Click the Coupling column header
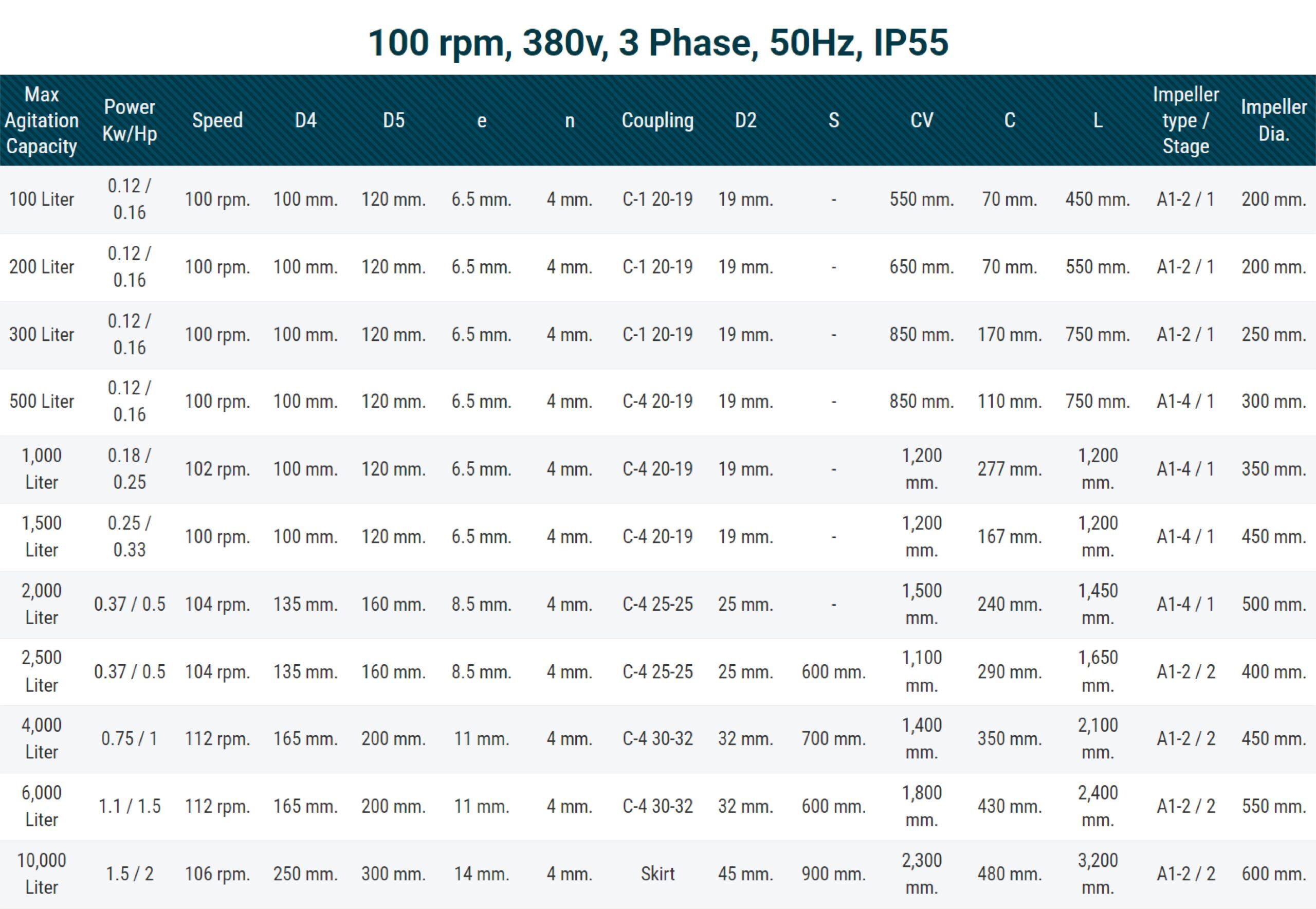The image size is (1316, 909). [x=657, y=120]
